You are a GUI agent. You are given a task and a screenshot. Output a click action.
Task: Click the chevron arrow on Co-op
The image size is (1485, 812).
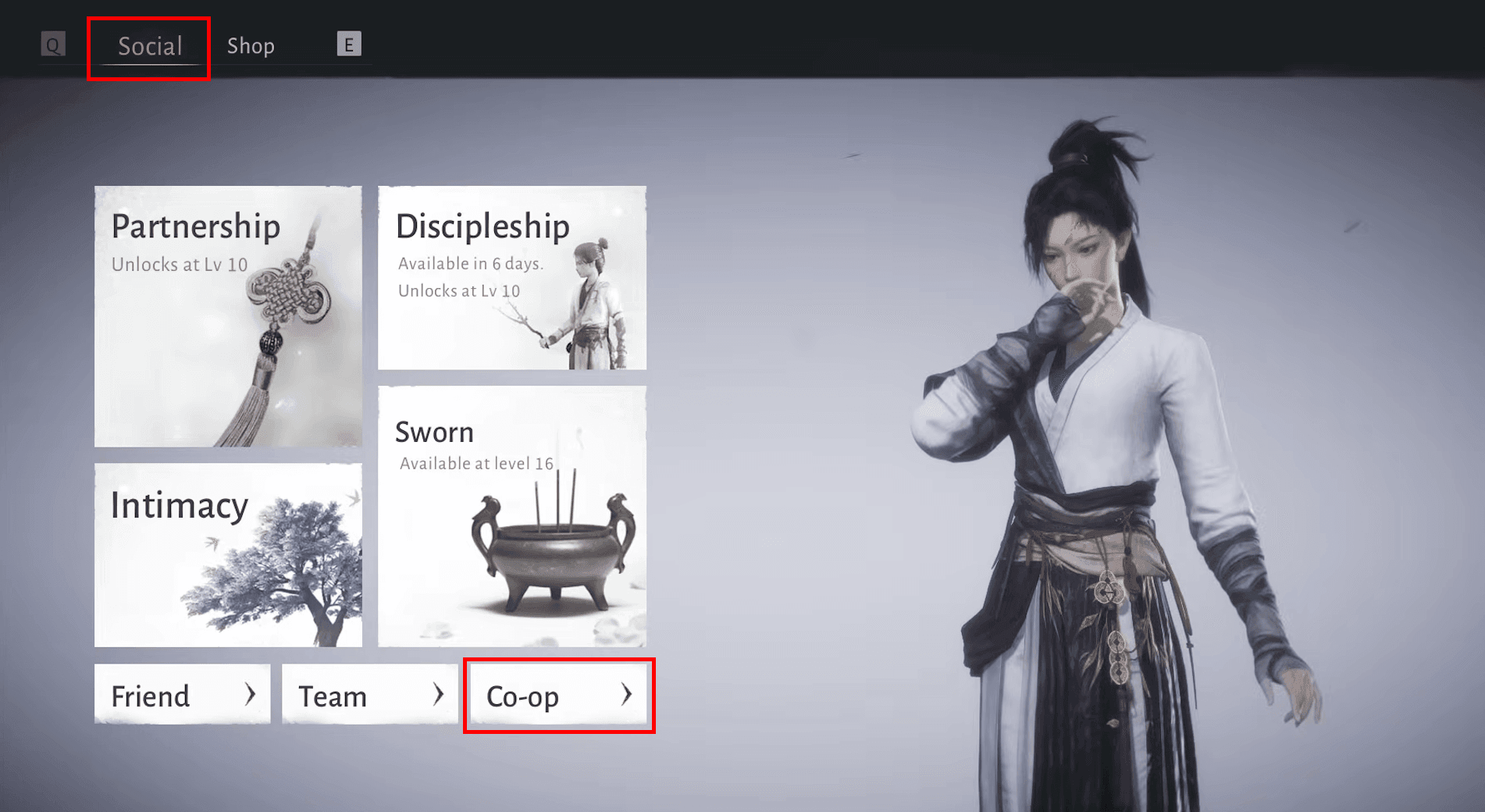(x=626, y=694)
